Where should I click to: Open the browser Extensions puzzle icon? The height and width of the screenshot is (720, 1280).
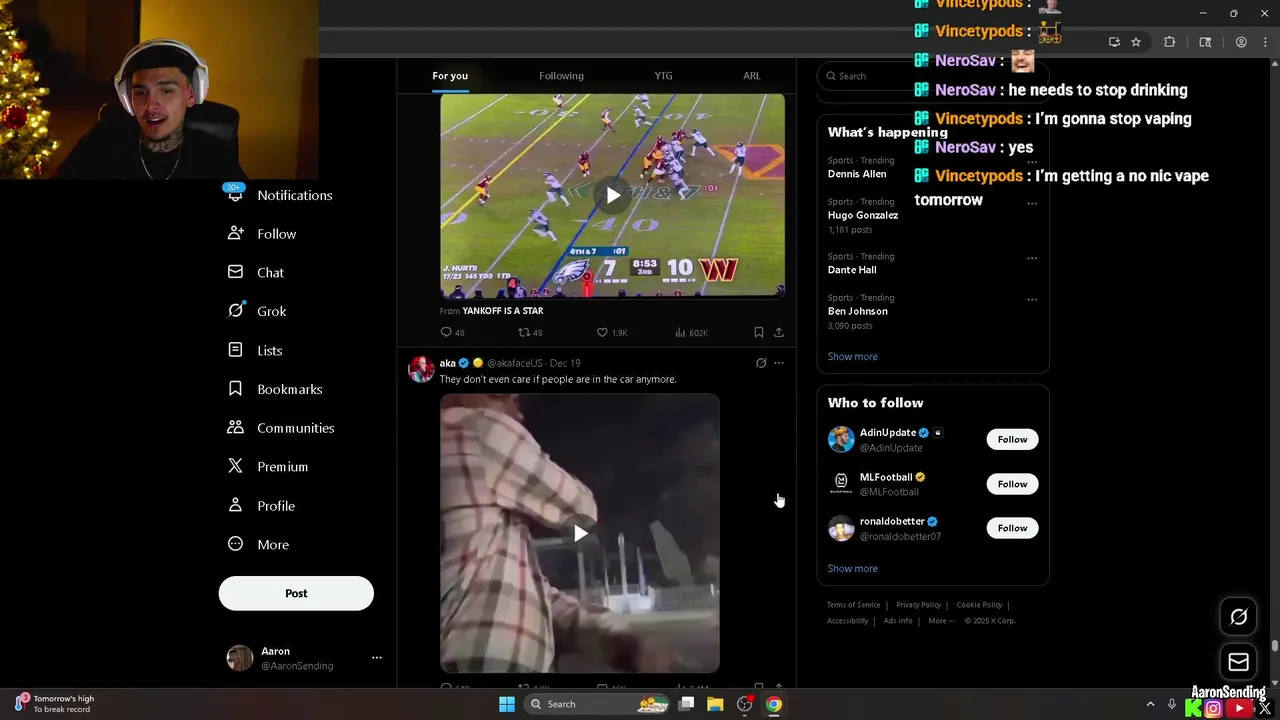pyautogui.click(x=1169, y=42)
